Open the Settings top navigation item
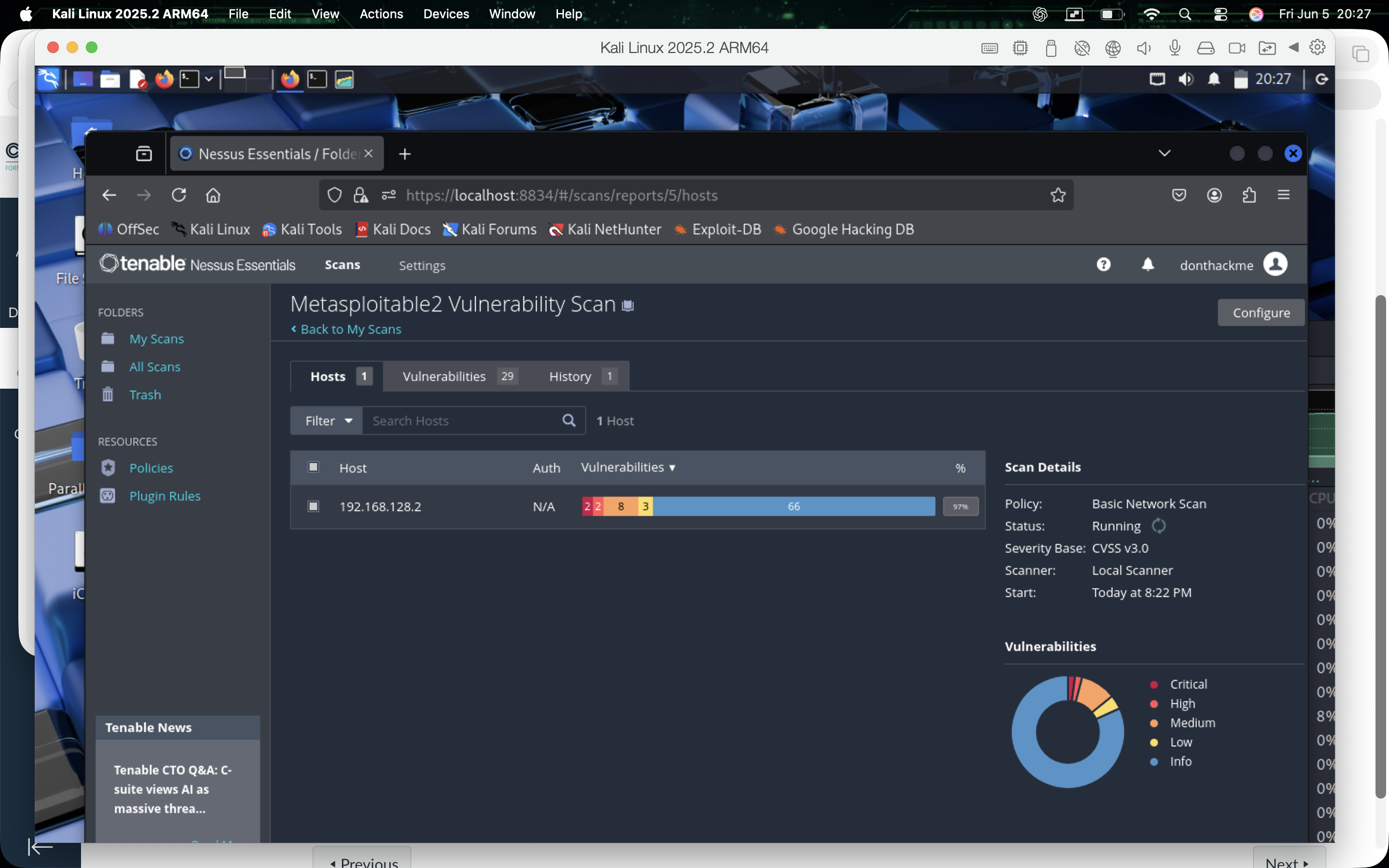Viewport: 1389px width, 868px height. [x=422, y=265]
